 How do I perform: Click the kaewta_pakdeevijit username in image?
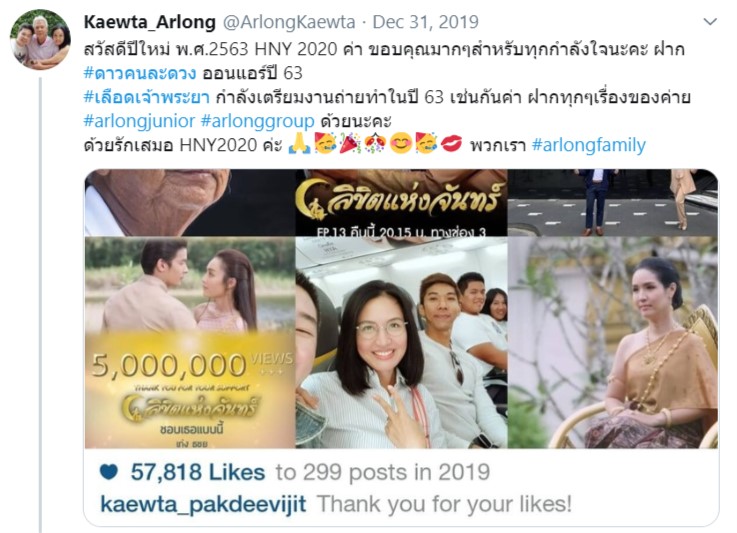(x=203, y=504)
